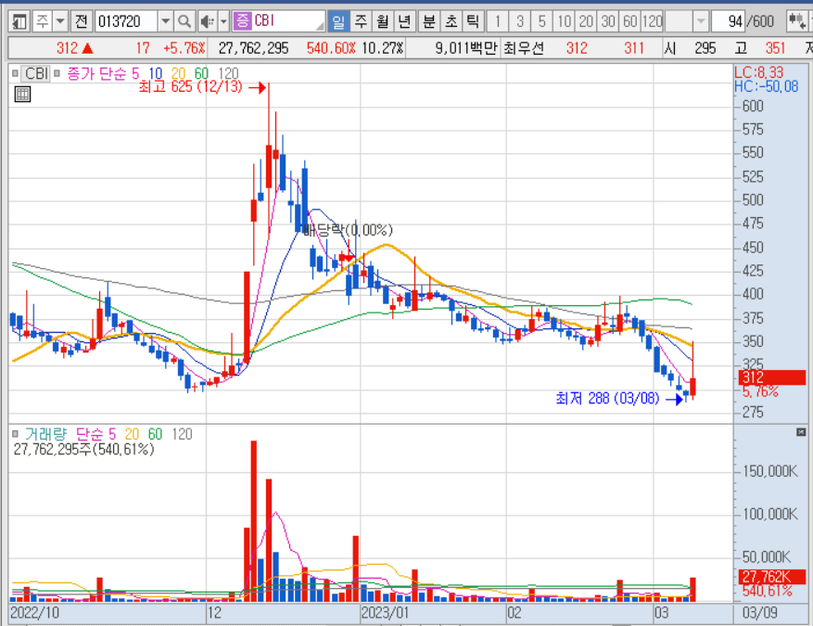Click the 거래량 volume panel label

pyautogui.click(x=46, y=434)
